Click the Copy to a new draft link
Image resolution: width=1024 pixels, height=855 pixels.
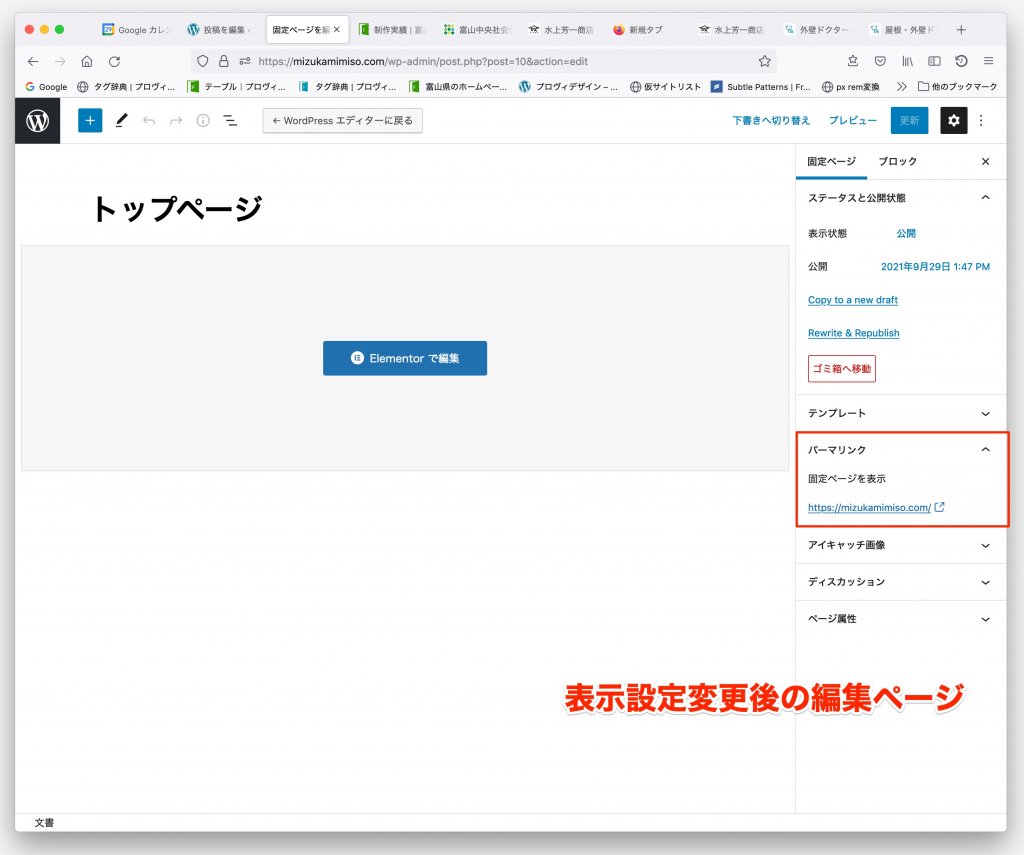click(x=852, y=300)
